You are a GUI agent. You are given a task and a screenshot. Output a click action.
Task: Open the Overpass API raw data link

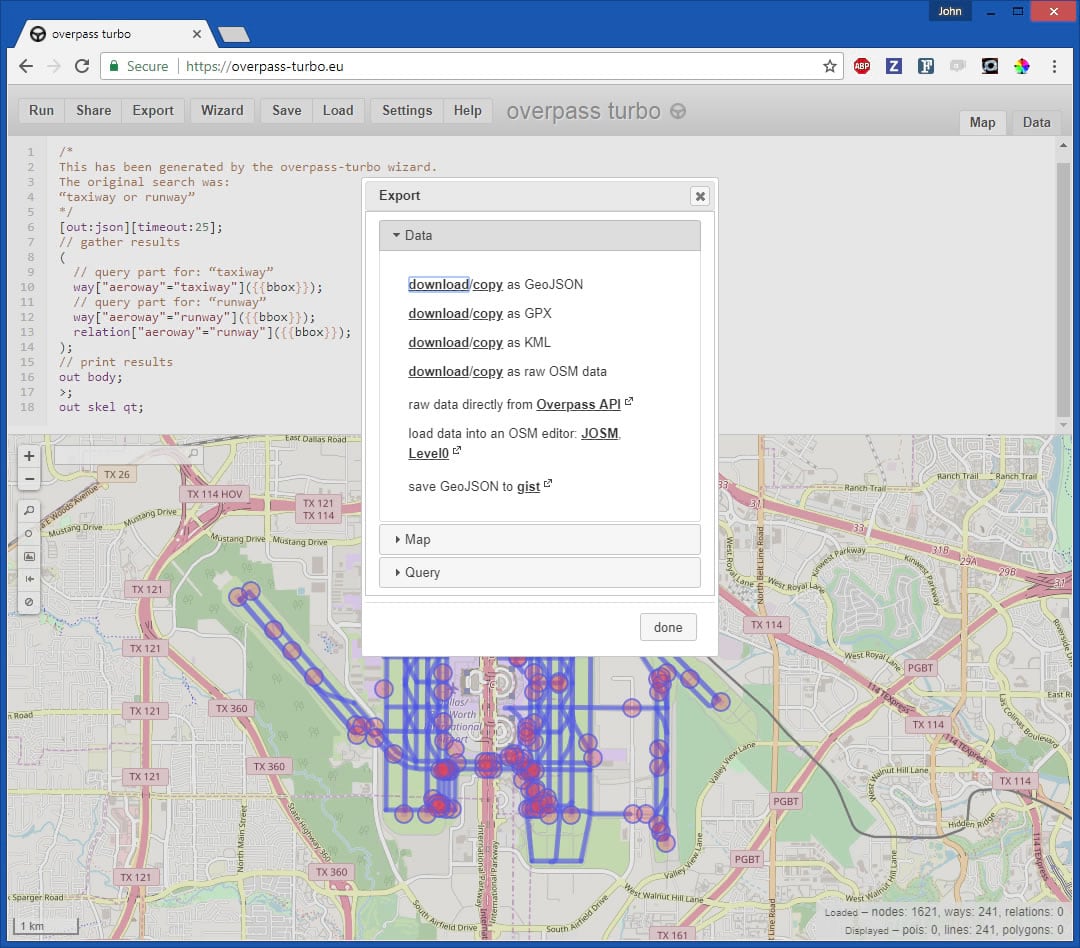(578, 404)
